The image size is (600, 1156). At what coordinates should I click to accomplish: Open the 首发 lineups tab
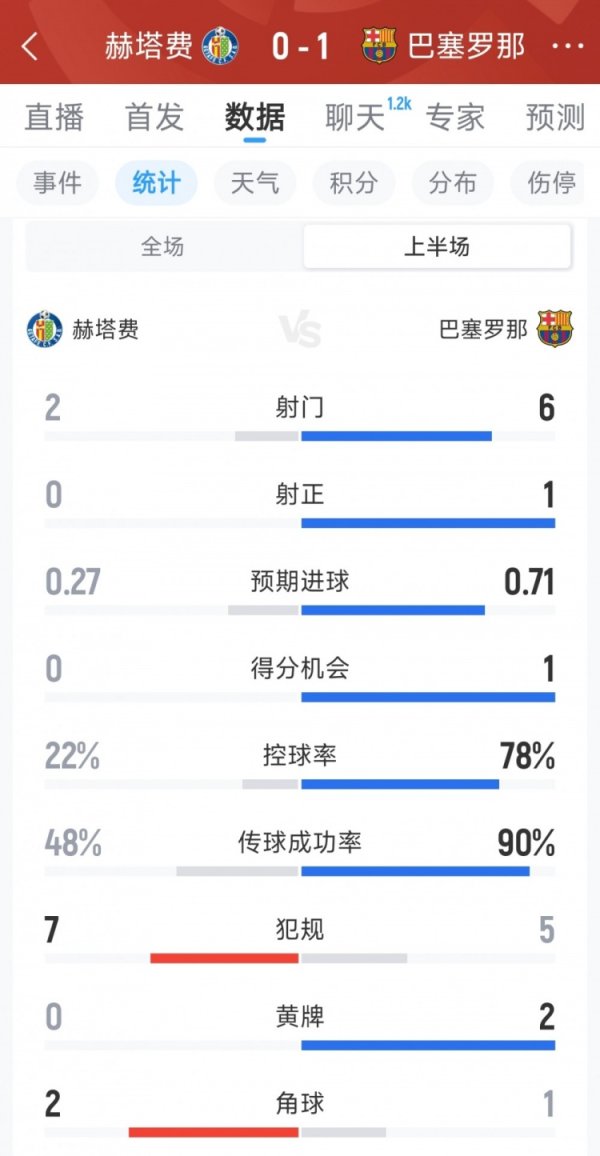tap(156, 117)
